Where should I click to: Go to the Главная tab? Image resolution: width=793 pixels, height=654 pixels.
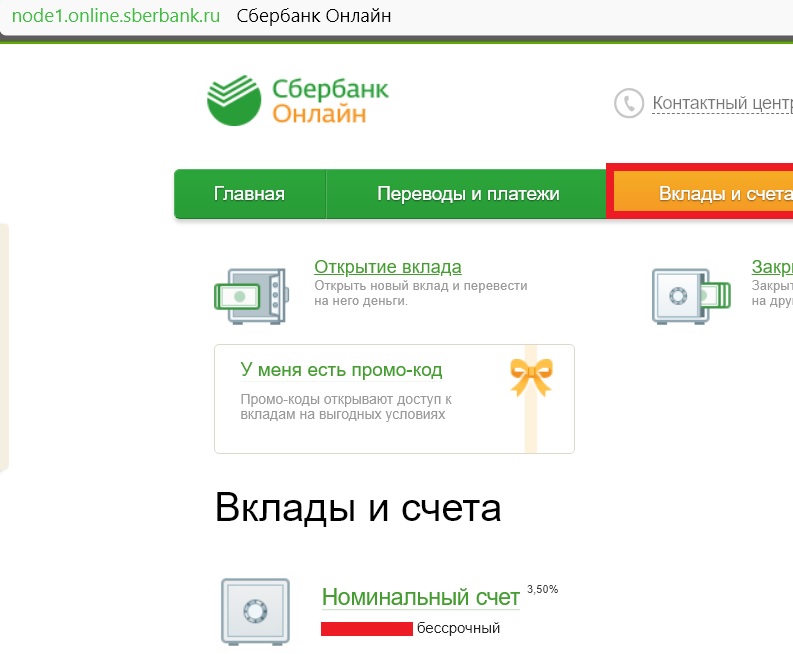(x=249, y=194)
